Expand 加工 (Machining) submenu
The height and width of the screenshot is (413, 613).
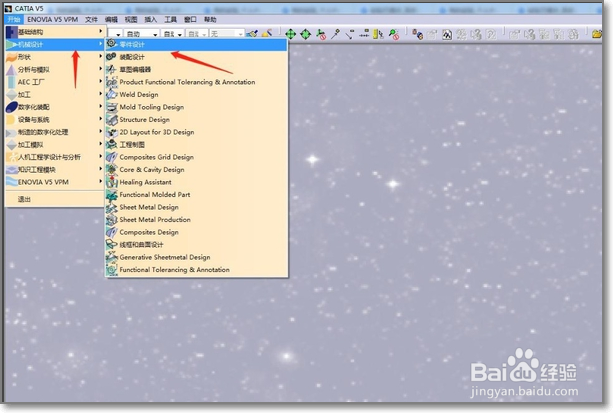(55, 95)
